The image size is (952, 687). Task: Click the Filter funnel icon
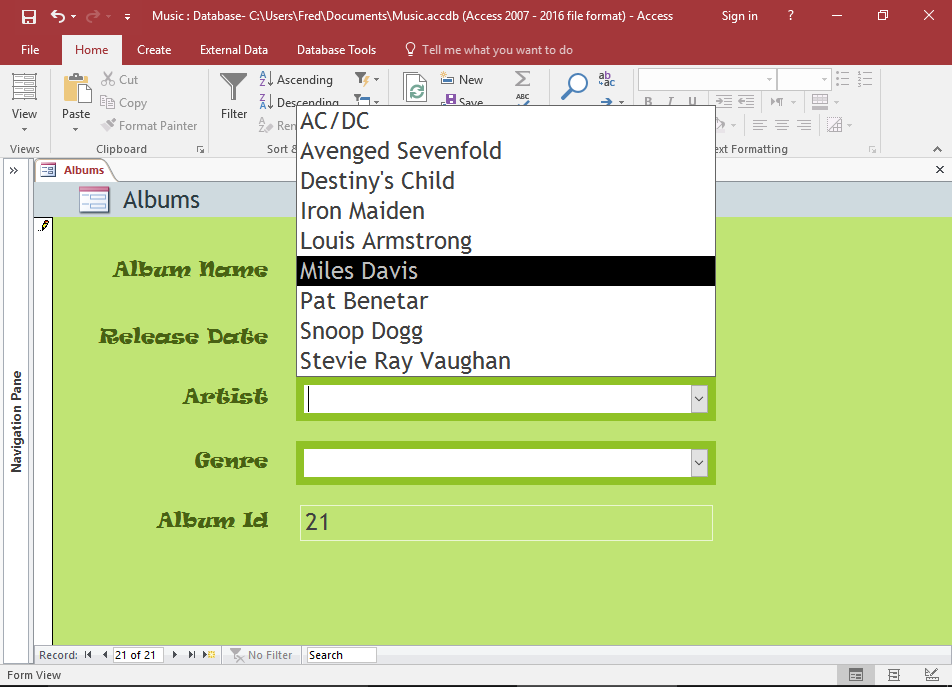(x=234, y=87)
